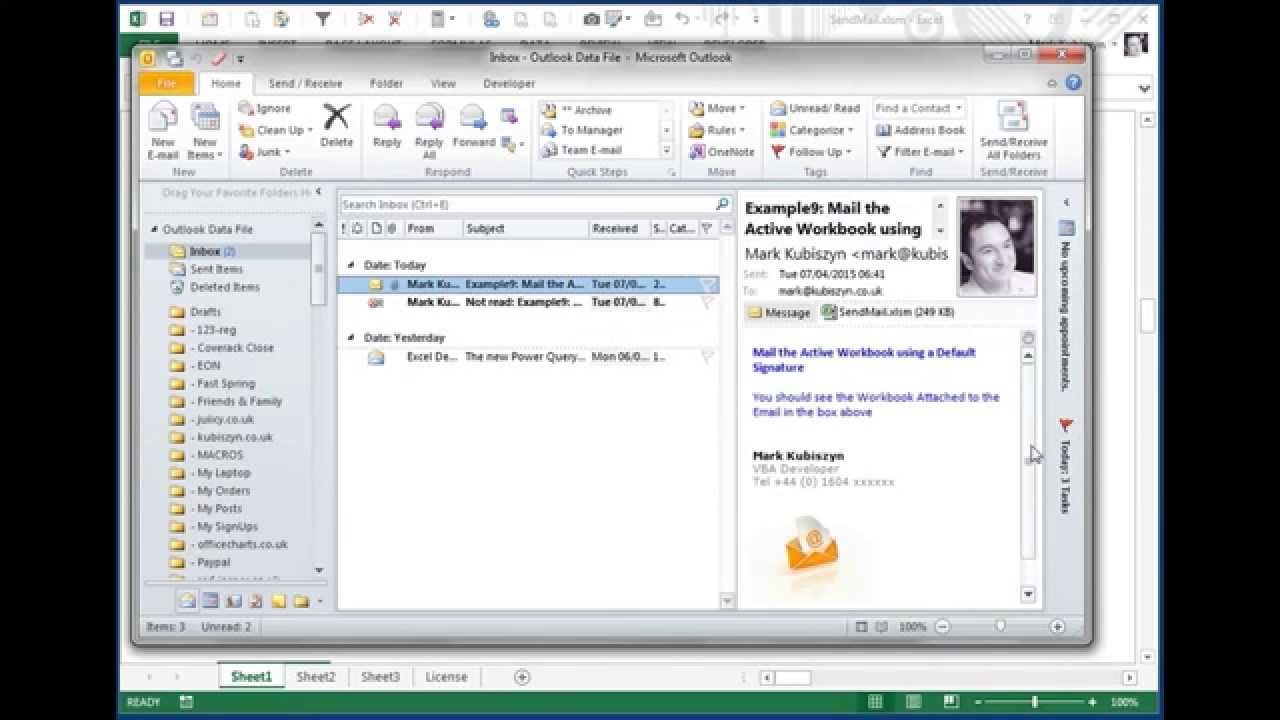Screen dimensions: 1280x720
Task: Collapse the Outlook Data File tree
Action: pyautogui.click(x=154, y=229)
